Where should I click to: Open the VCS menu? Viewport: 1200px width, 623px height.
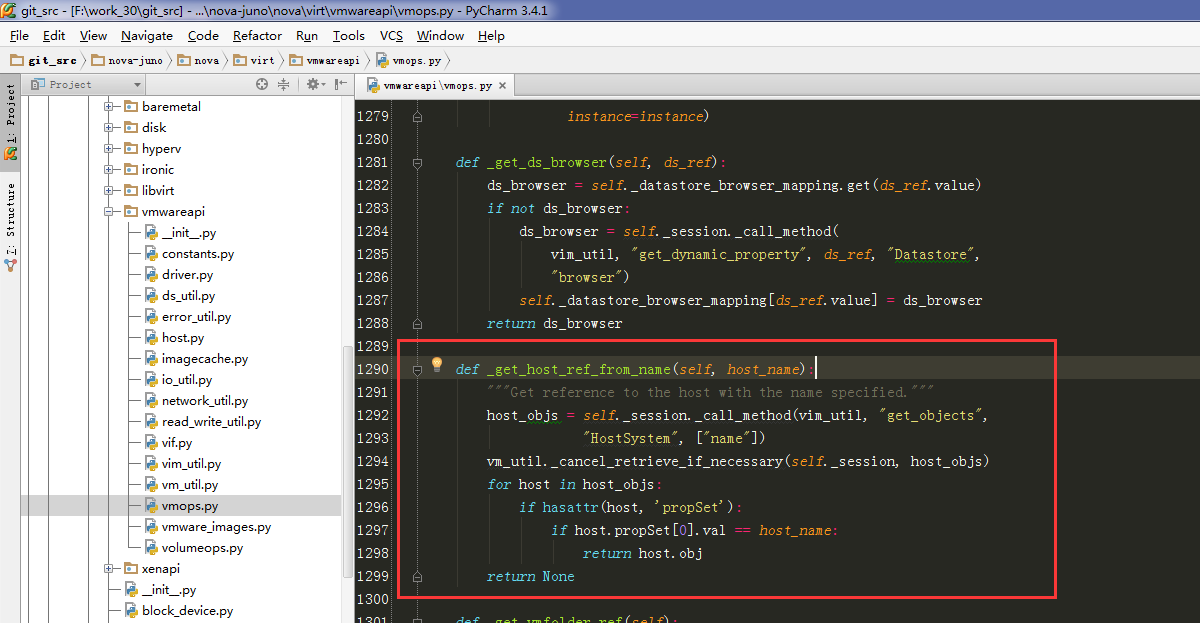[391, 35]
